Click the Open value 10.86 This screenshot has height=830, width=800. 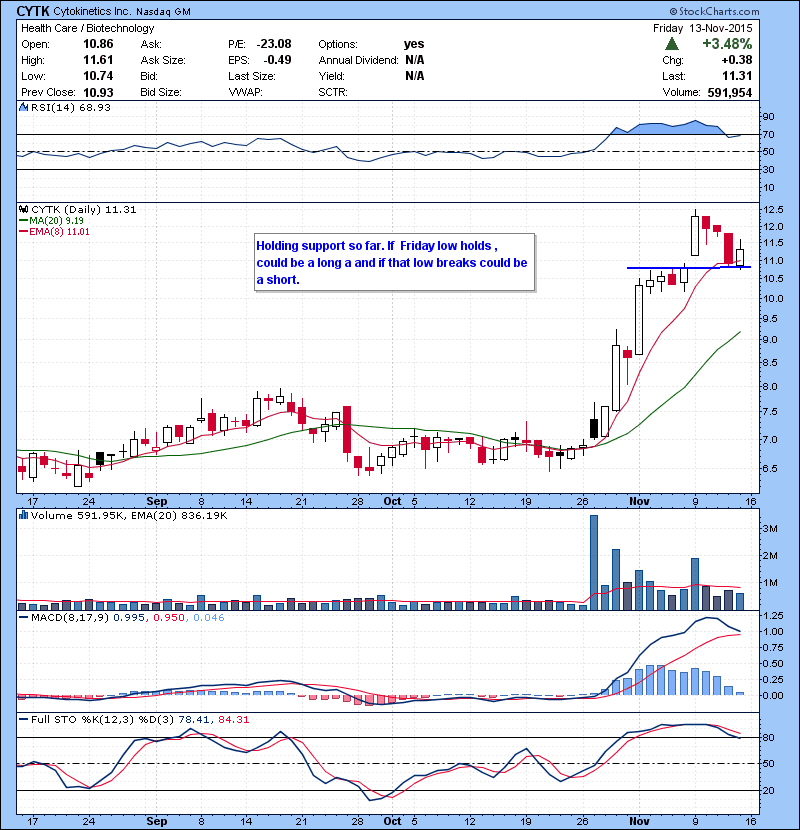click(98, 44)
